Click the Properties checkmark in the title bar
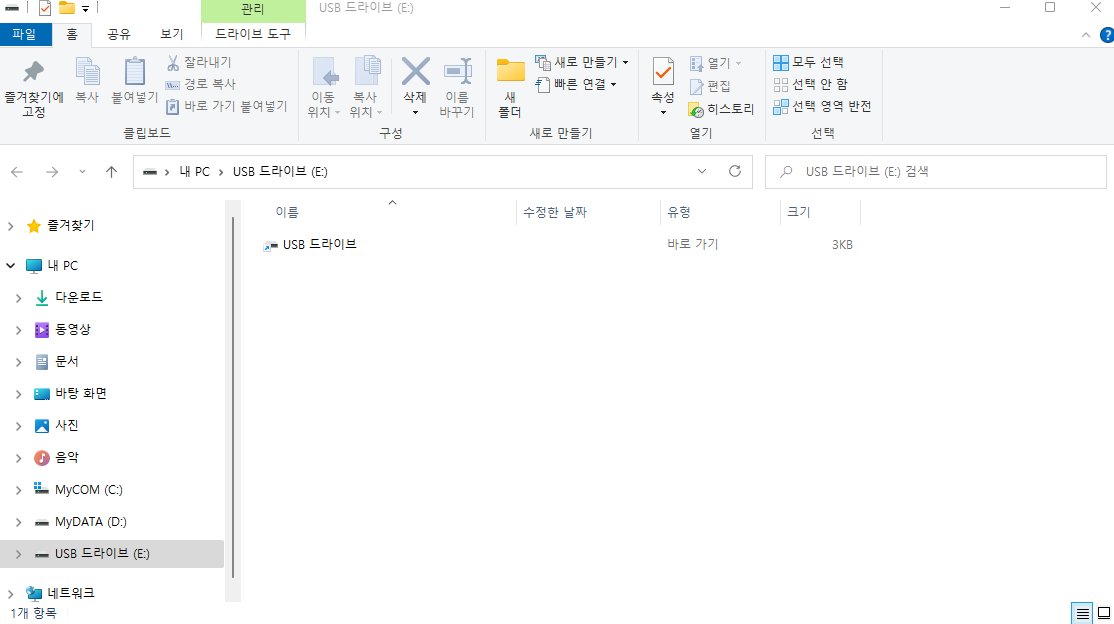The height and width of the screenshot is (624, 1114). pos(45,9)
